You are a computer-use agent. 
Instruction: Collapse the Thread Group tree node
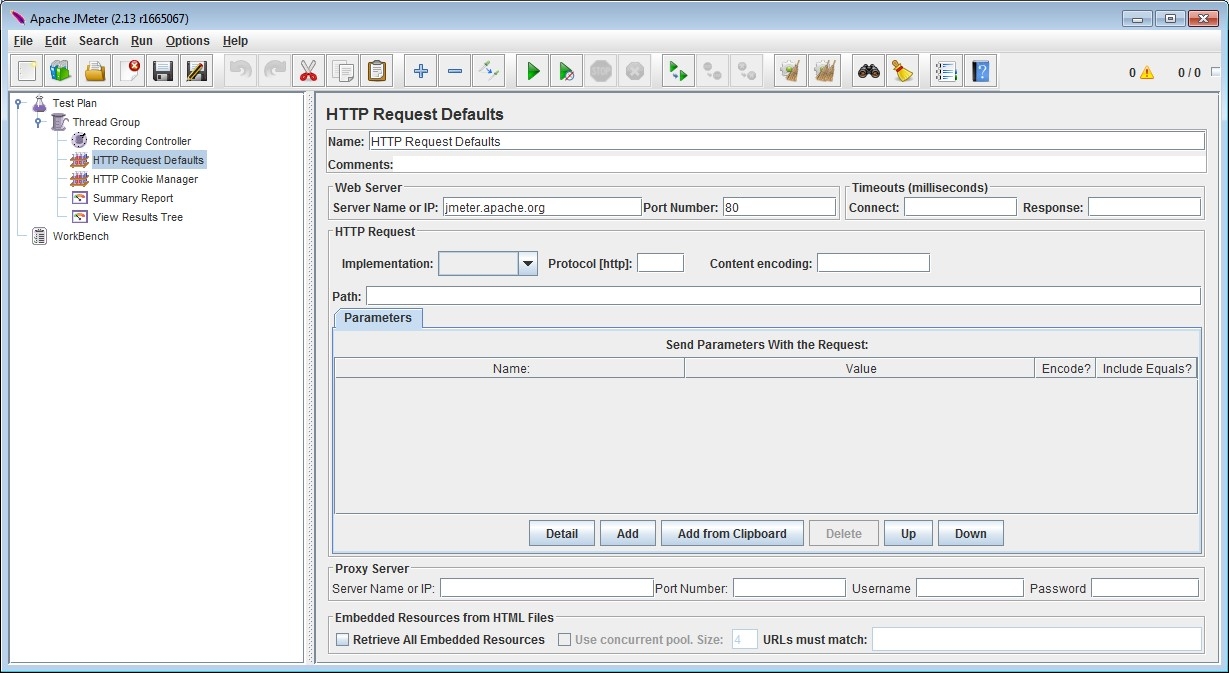pyautogui.click(x=39, y=122)
